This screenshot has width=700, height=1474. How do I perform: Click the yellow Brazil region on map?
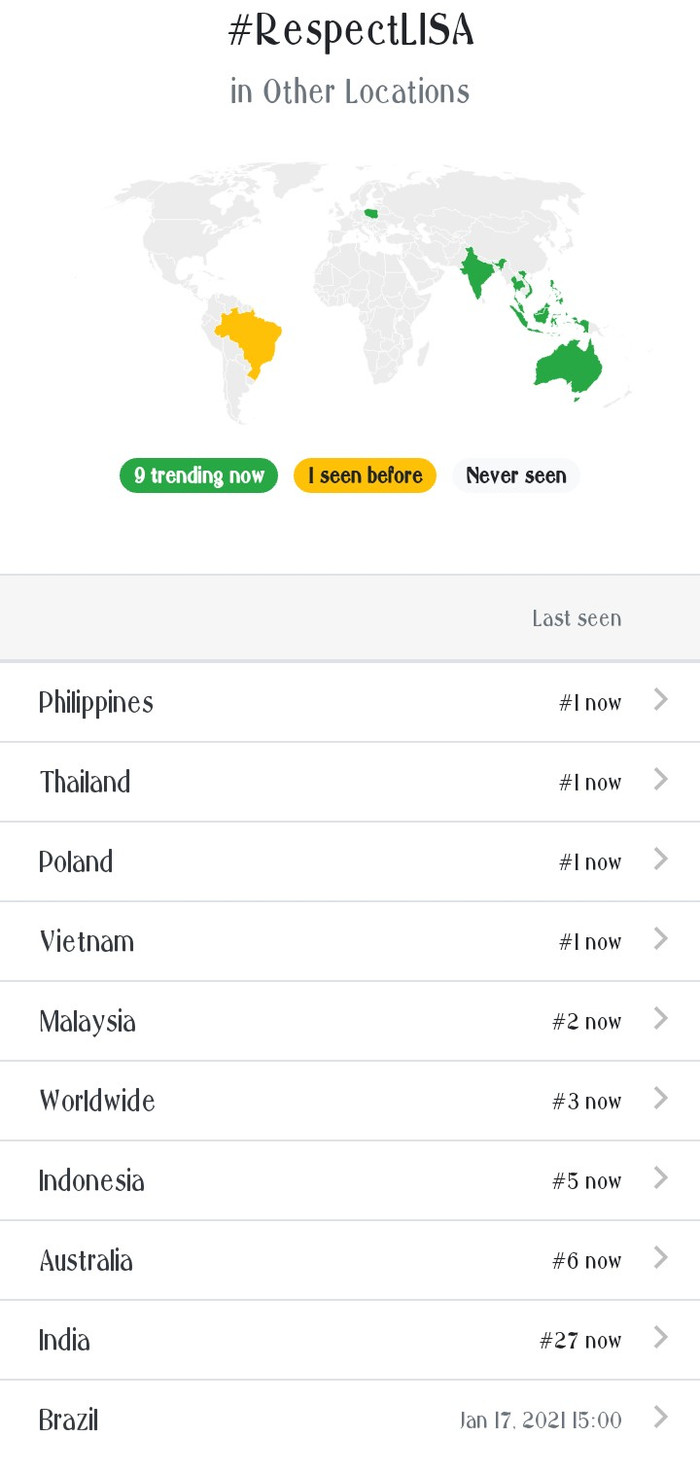pyautogui.click(x=250, y=338)
